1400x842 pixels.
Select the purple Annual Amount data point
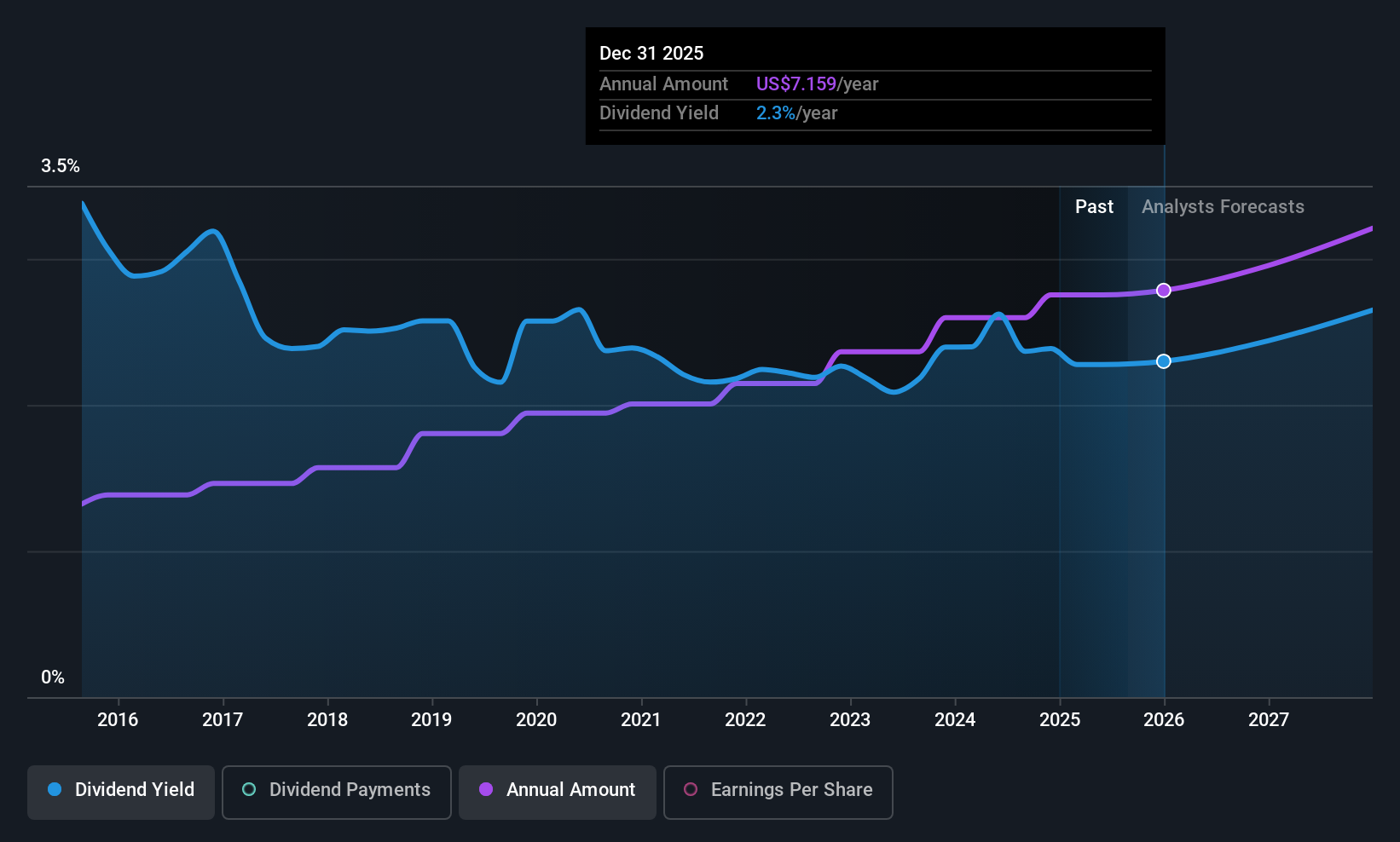coord(1164,291)
